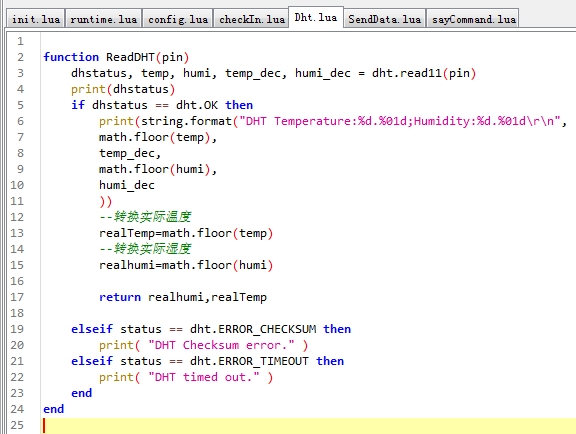The width and height of the screenshot is (576, 434).
Task: Select the config.lua tab
Action: (x=178, y=19)
